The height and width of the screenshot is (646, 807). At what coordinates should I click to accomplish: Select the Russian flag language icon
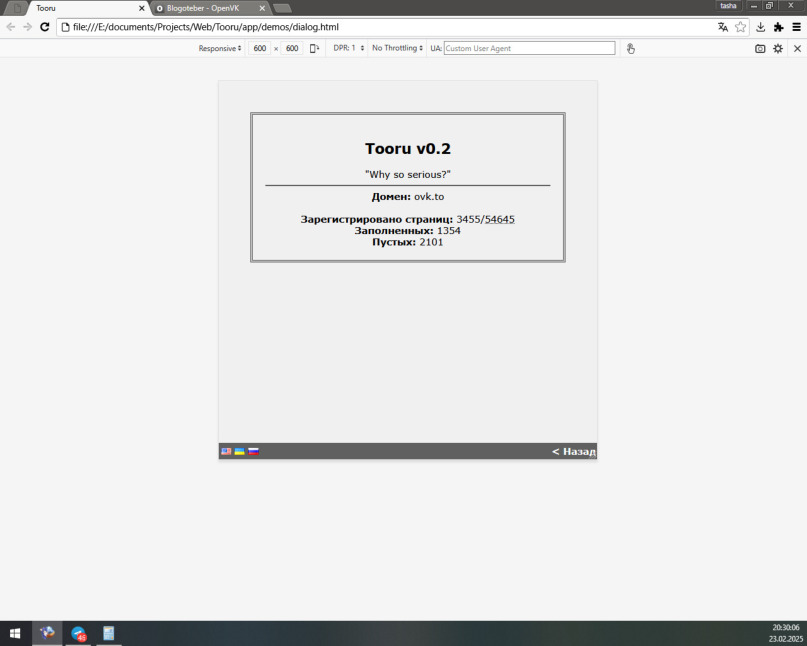pos(253,451)
